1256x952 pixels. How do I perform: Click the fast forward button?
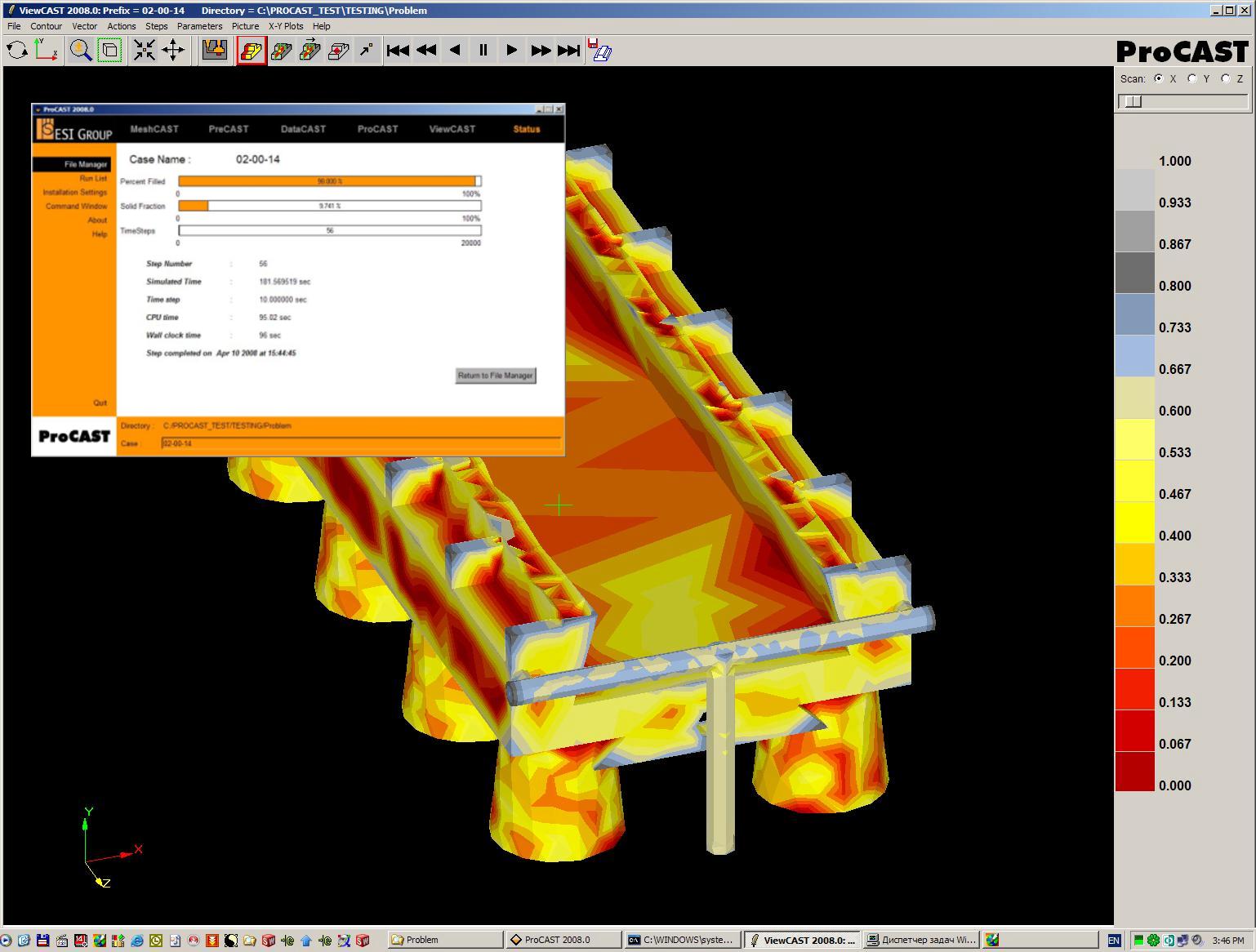541,51
